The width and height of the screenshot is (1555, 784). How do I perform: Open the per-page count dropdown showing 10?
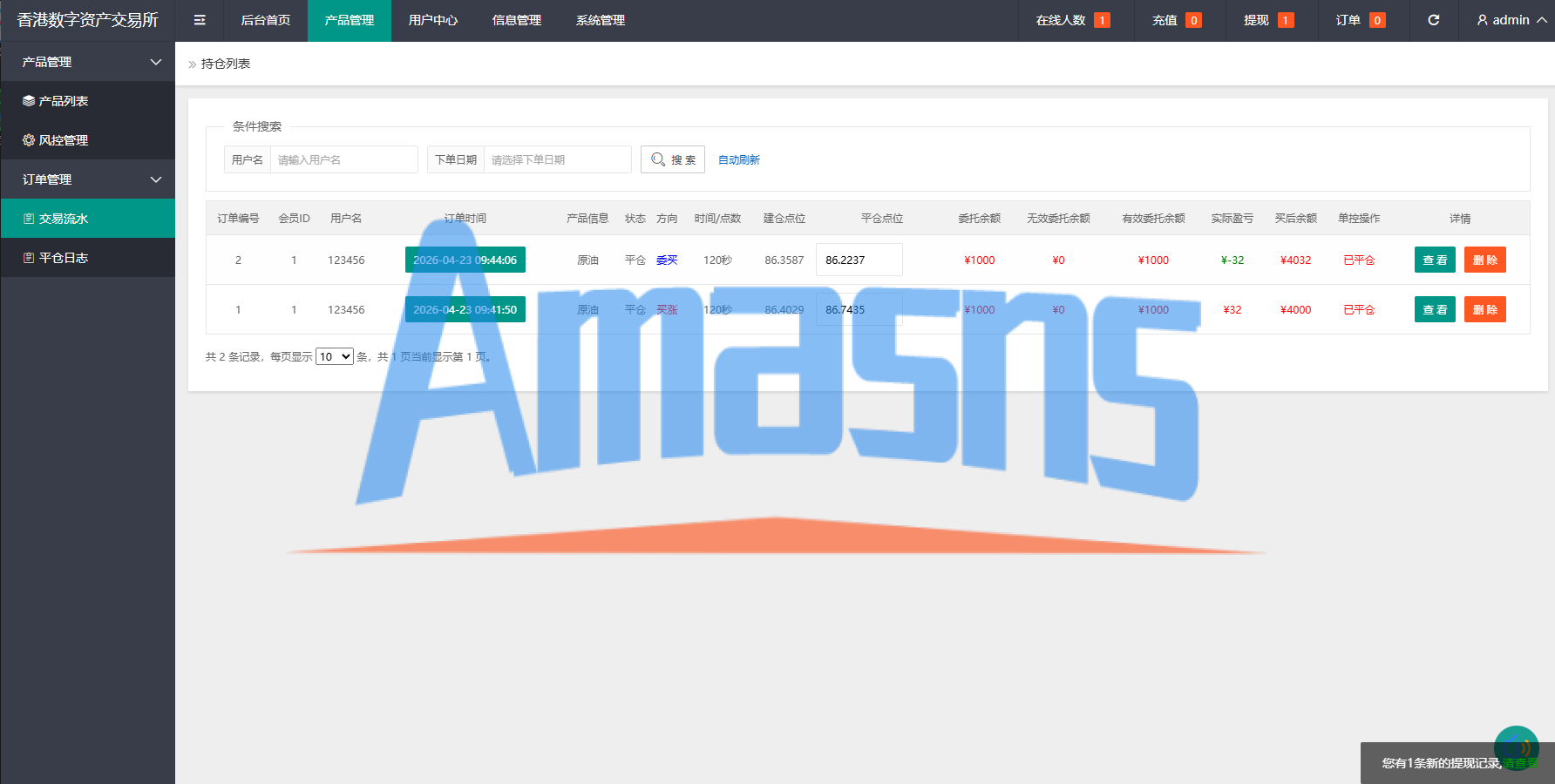click(x=335, y=356)
